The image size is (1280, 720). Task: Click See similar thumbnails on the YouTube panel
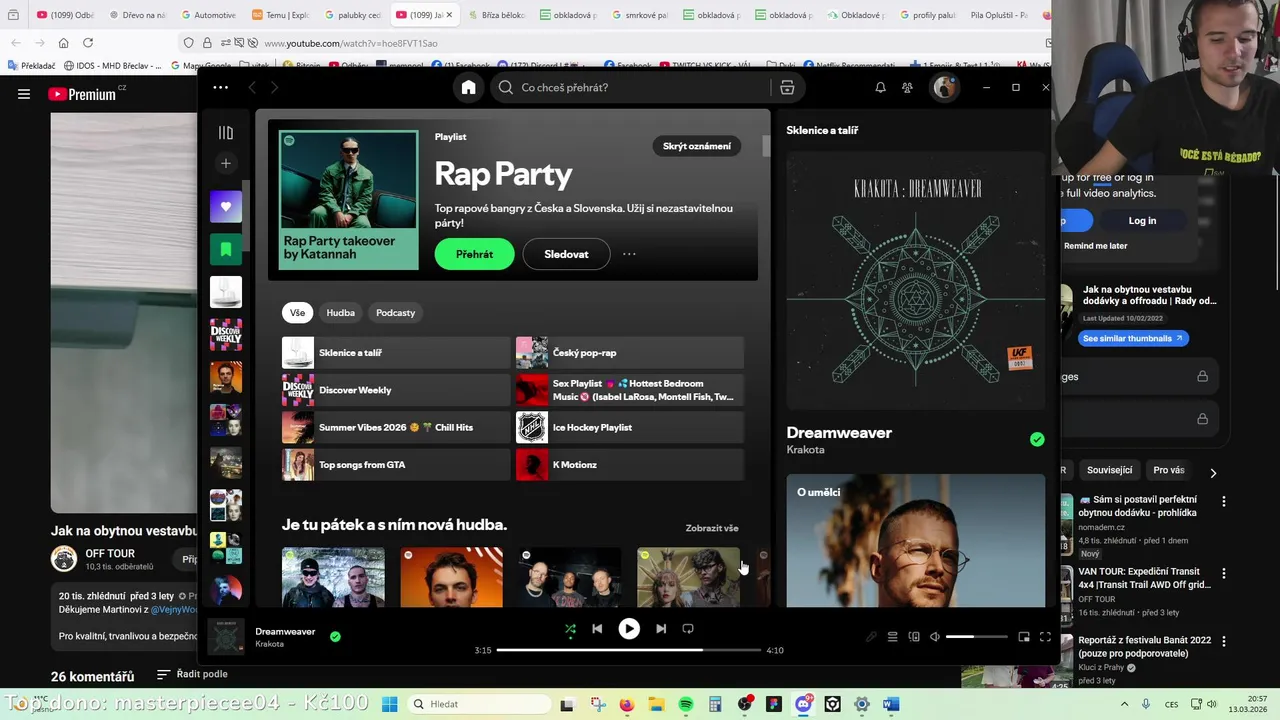[1133, 338]
